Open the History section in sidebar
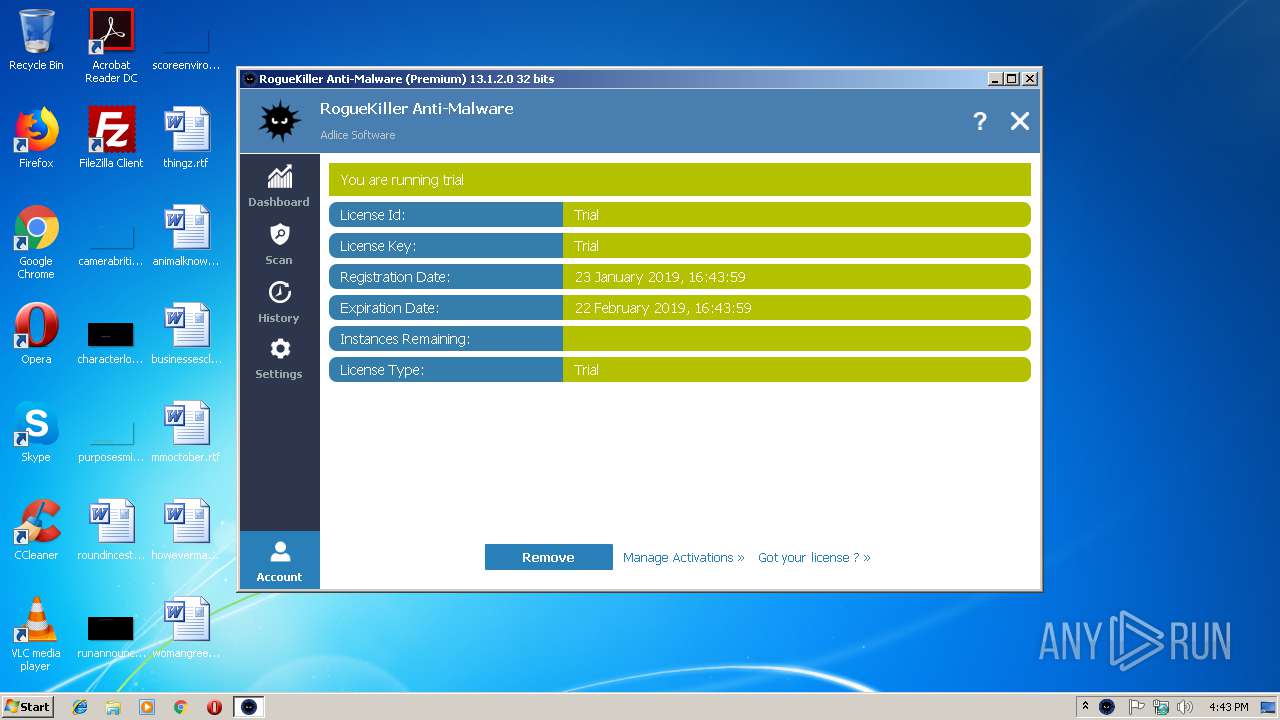 click(x=279, y=302)
